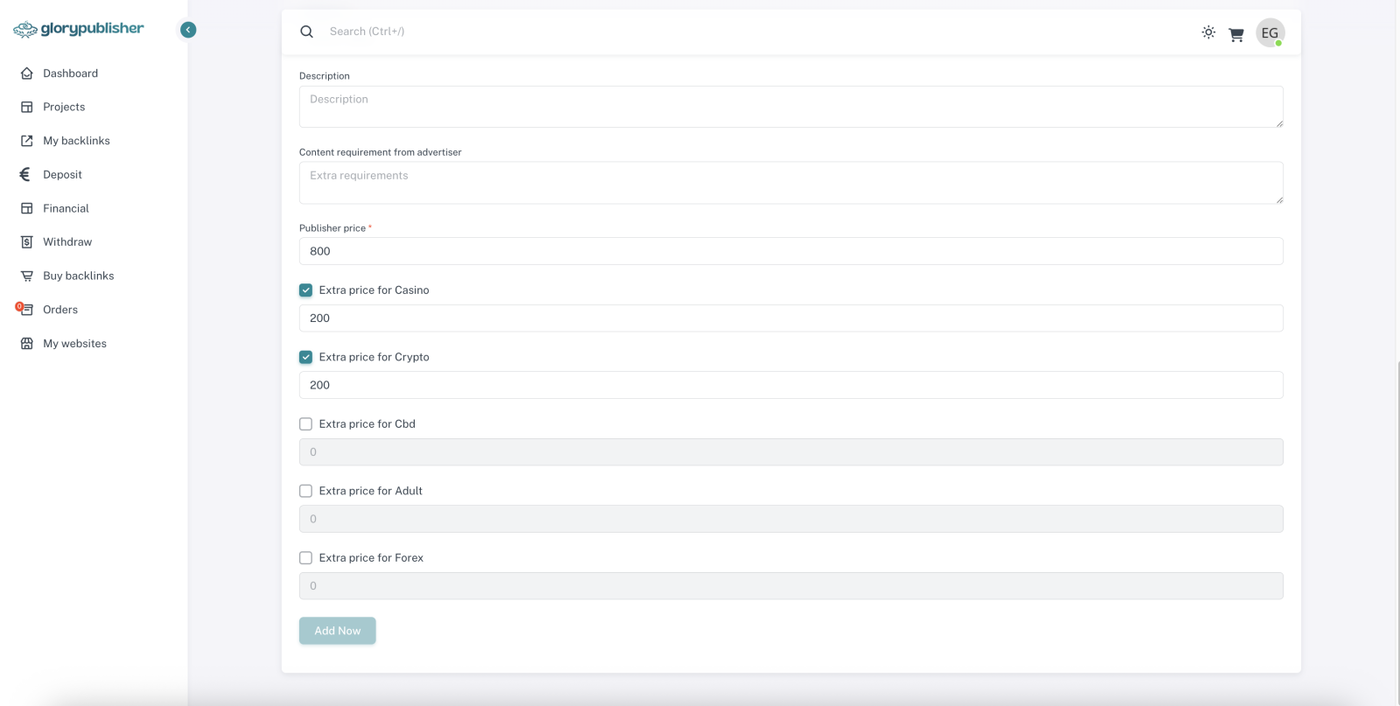Click the disabled Cbd price field
Viewport: 1400px width, 706px height.
[x=791, y=452]
